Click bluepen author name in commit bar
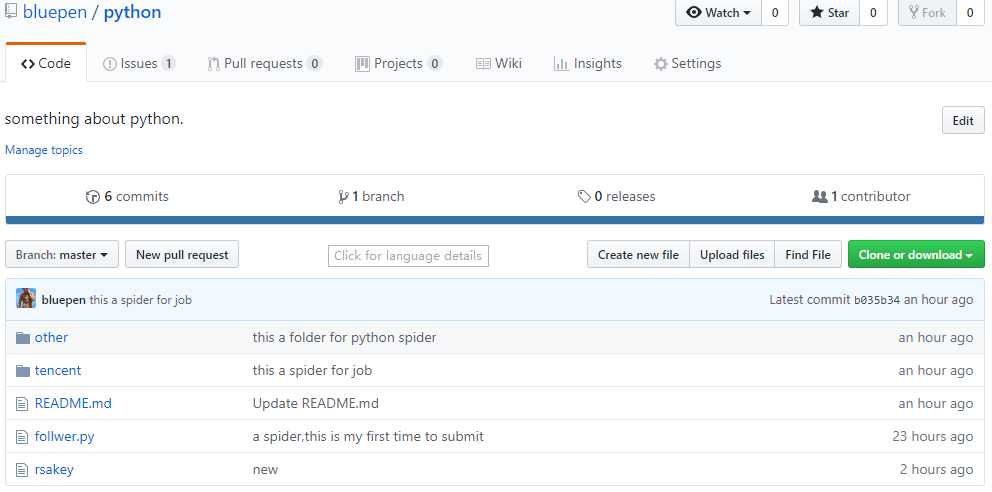The width and height of the screenshot is (992, 492). point(63,300)
